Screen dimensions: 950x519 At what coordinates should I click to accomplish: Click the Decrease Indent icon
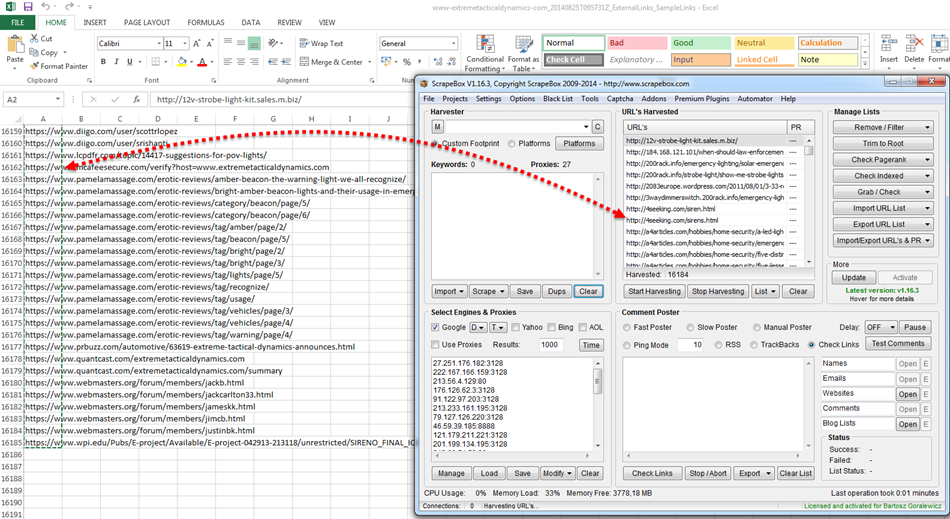click(272, 62)
